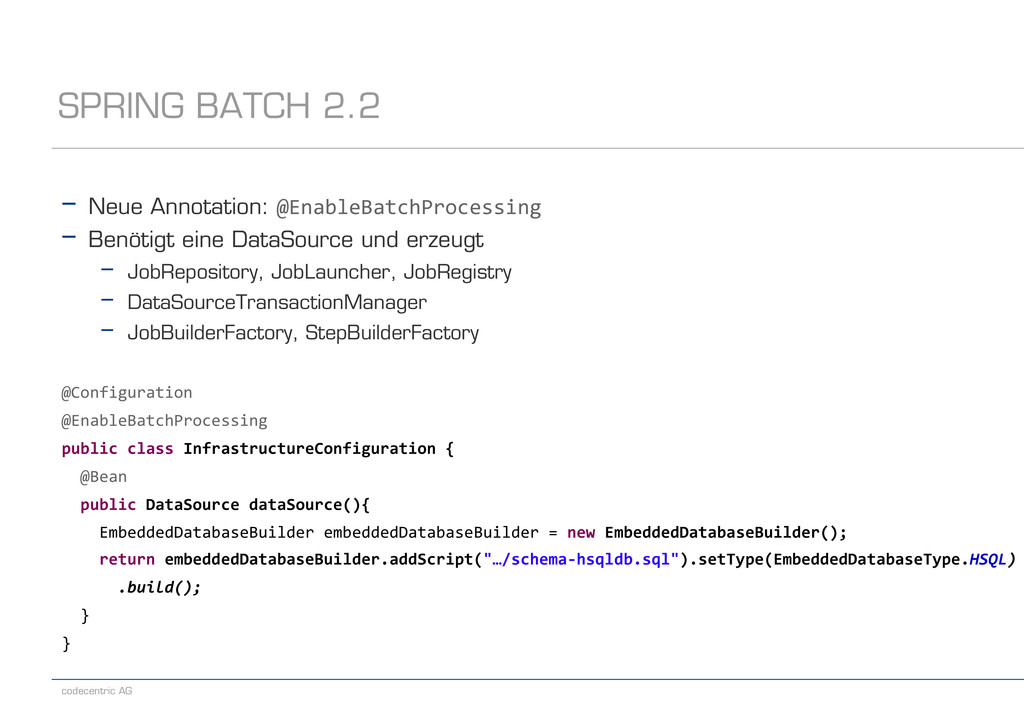Click @EnableBatchProcessing in the first bullet
The width and height of the screenshot is (1024, 724).
tap(408, 208)
